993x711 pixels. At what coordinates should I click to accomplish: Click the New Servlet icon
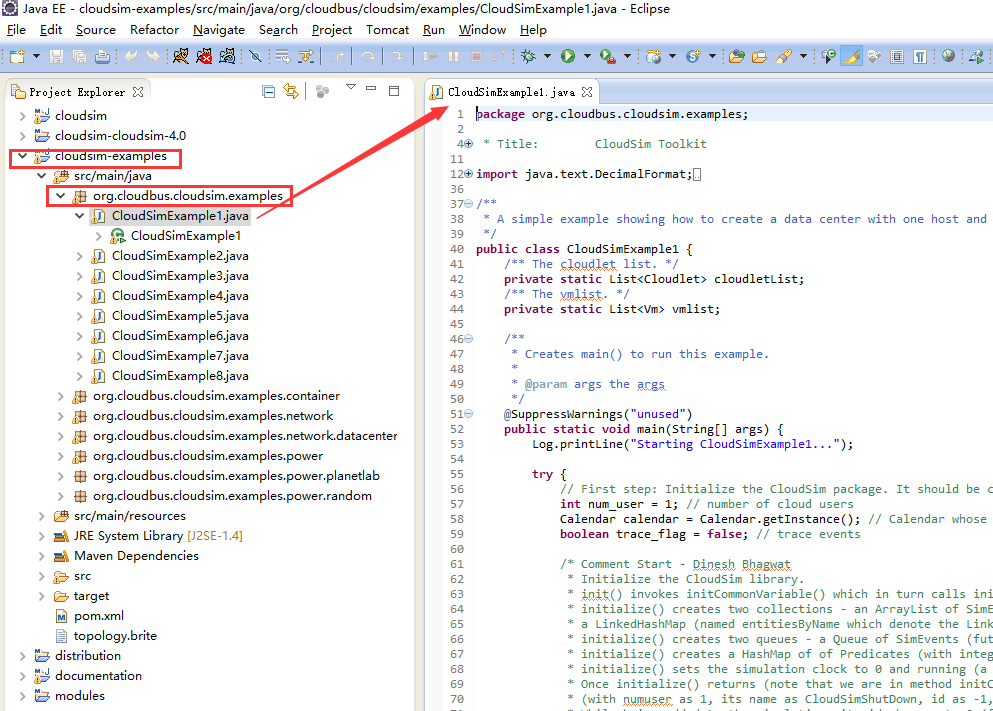pos(693,56)
